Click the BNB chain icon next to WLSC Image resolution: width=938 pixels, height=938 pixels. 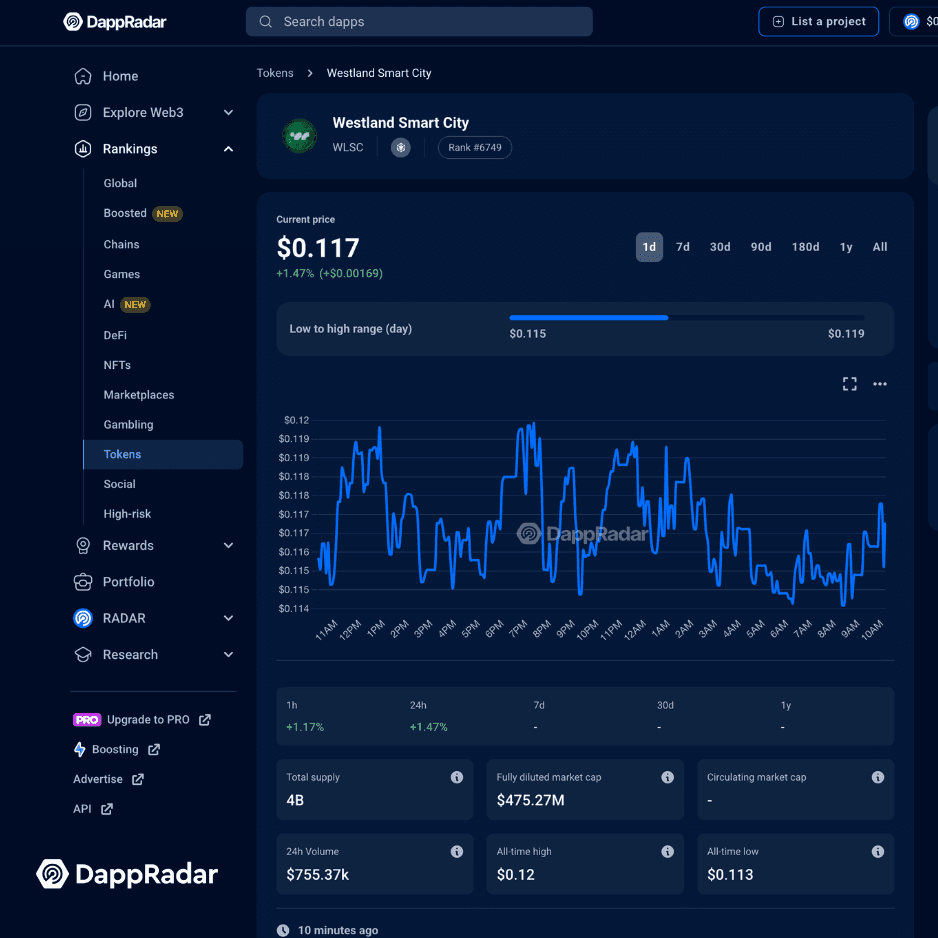[x=400, y=147]
